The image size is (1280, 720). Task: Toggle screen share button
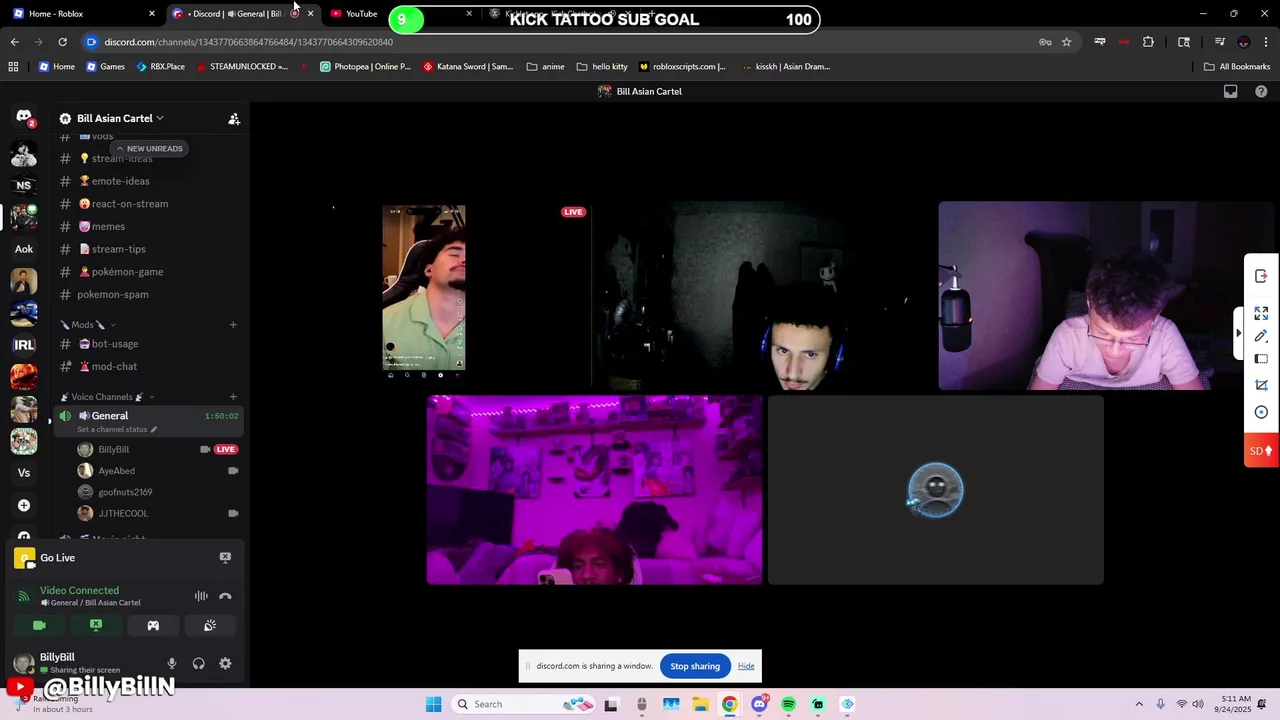[x=96, y=625]
